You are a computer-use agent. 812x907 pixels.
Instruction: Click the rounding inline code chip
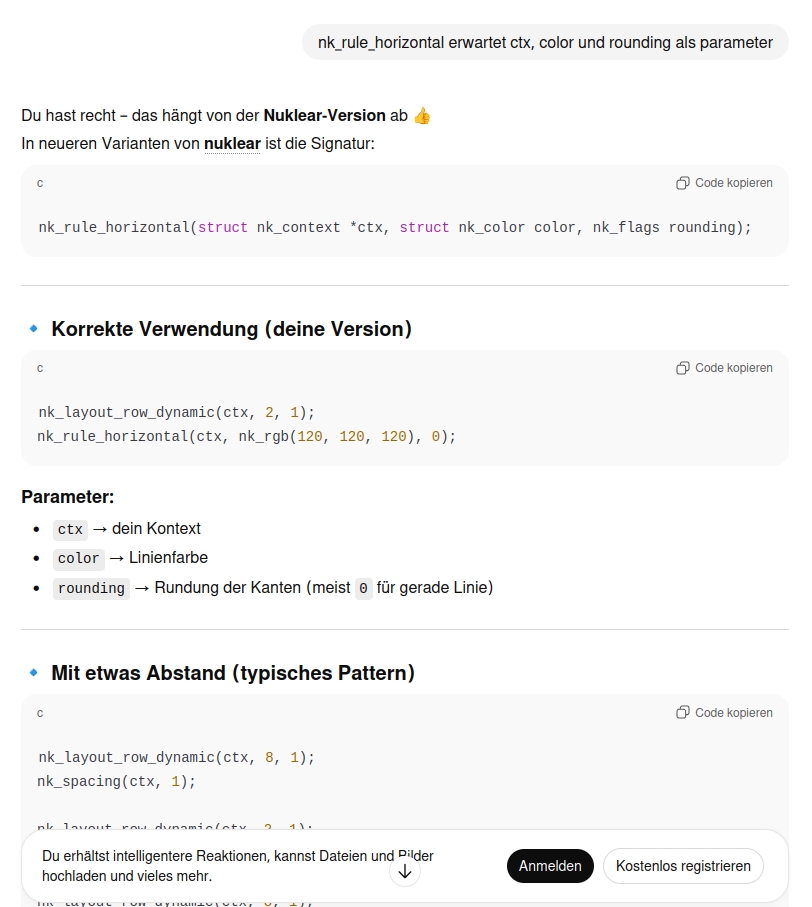pyautogui.click(x=91, y=588)
